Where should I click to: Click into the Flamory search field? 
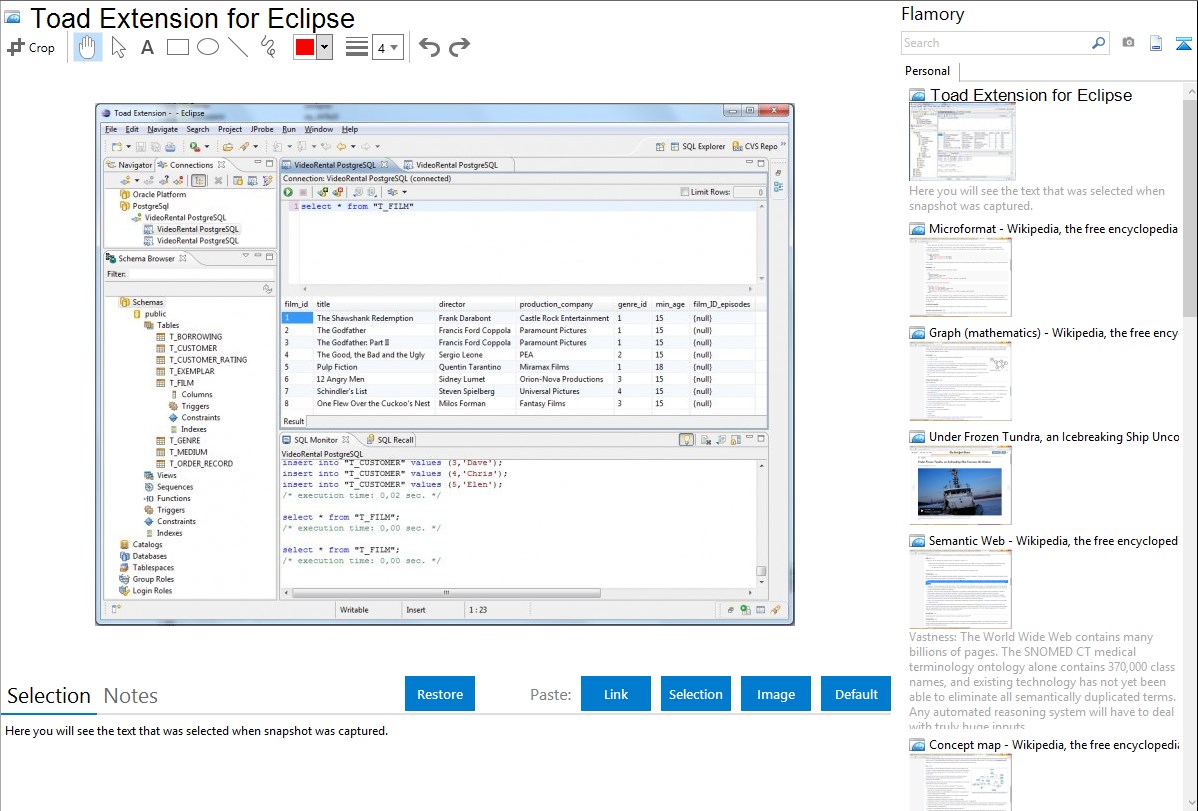click(x=995, y=43)
